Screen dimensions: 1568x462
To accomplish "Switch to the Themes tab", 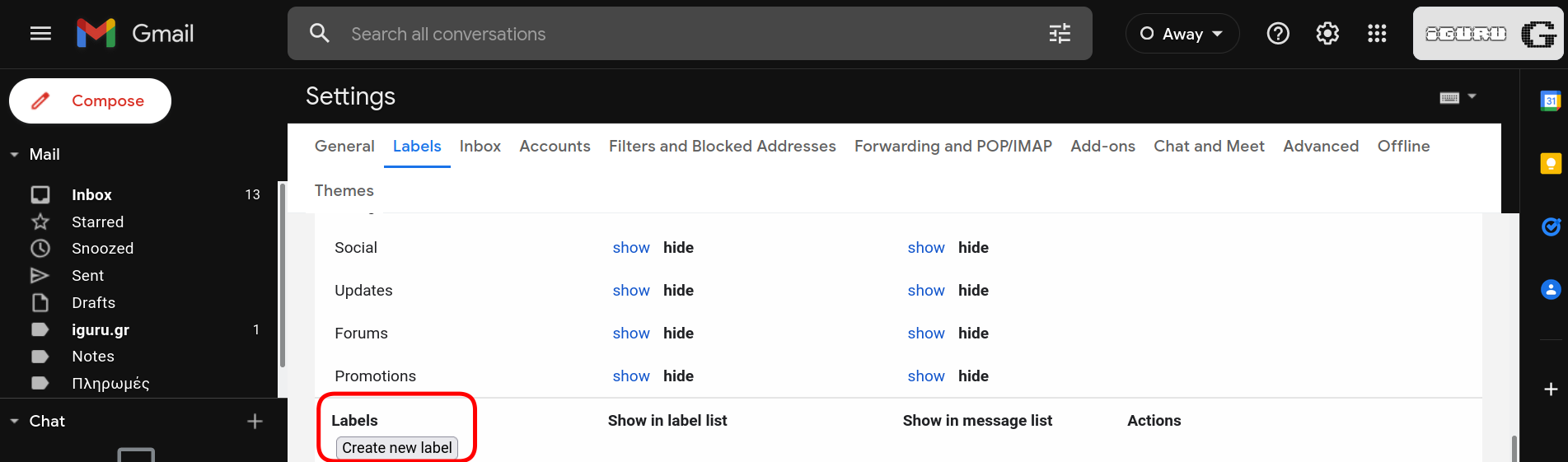I will coord(344,191).
